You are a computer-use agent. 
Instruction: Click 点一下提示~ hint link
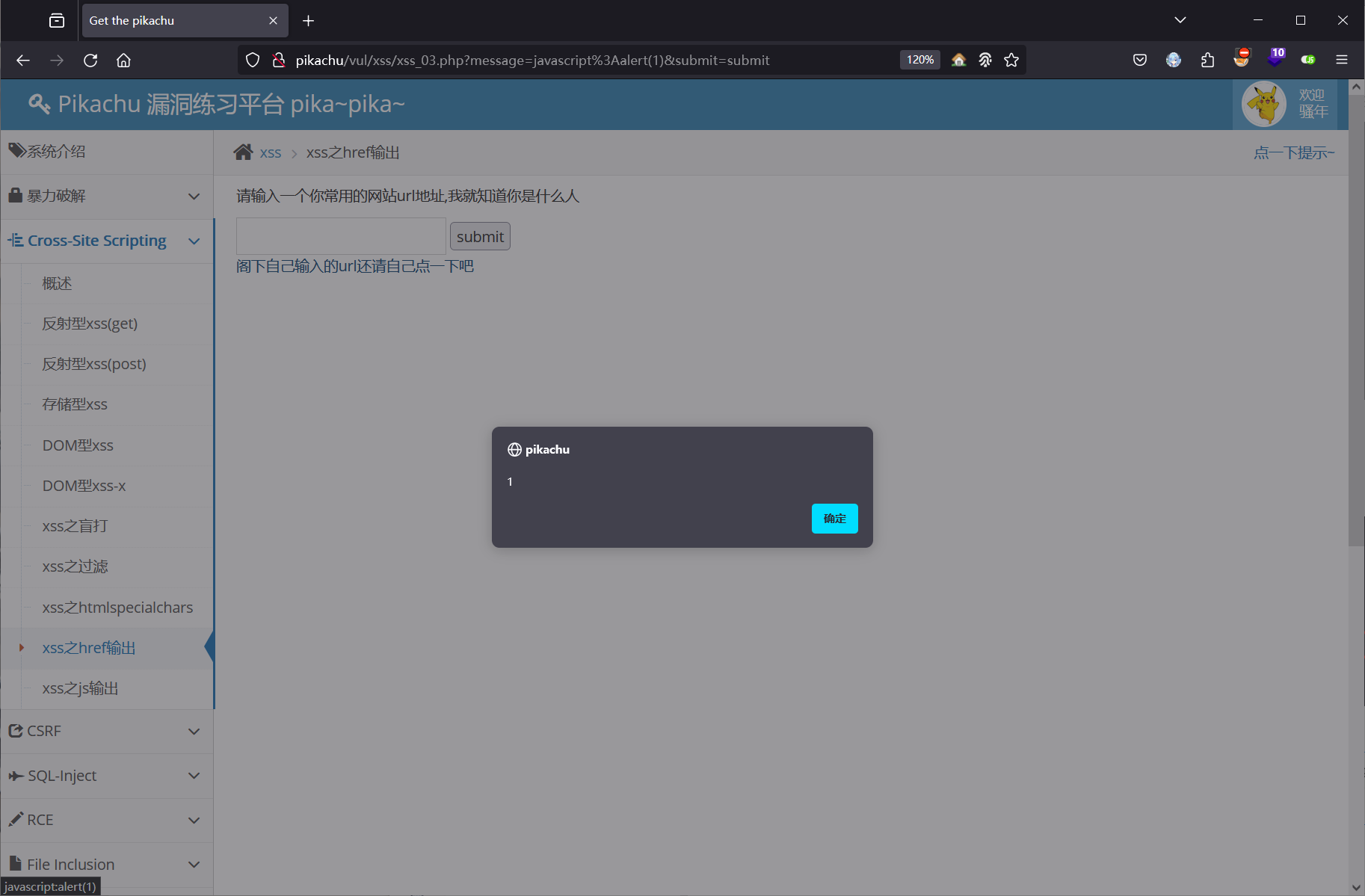[1294, 152]
